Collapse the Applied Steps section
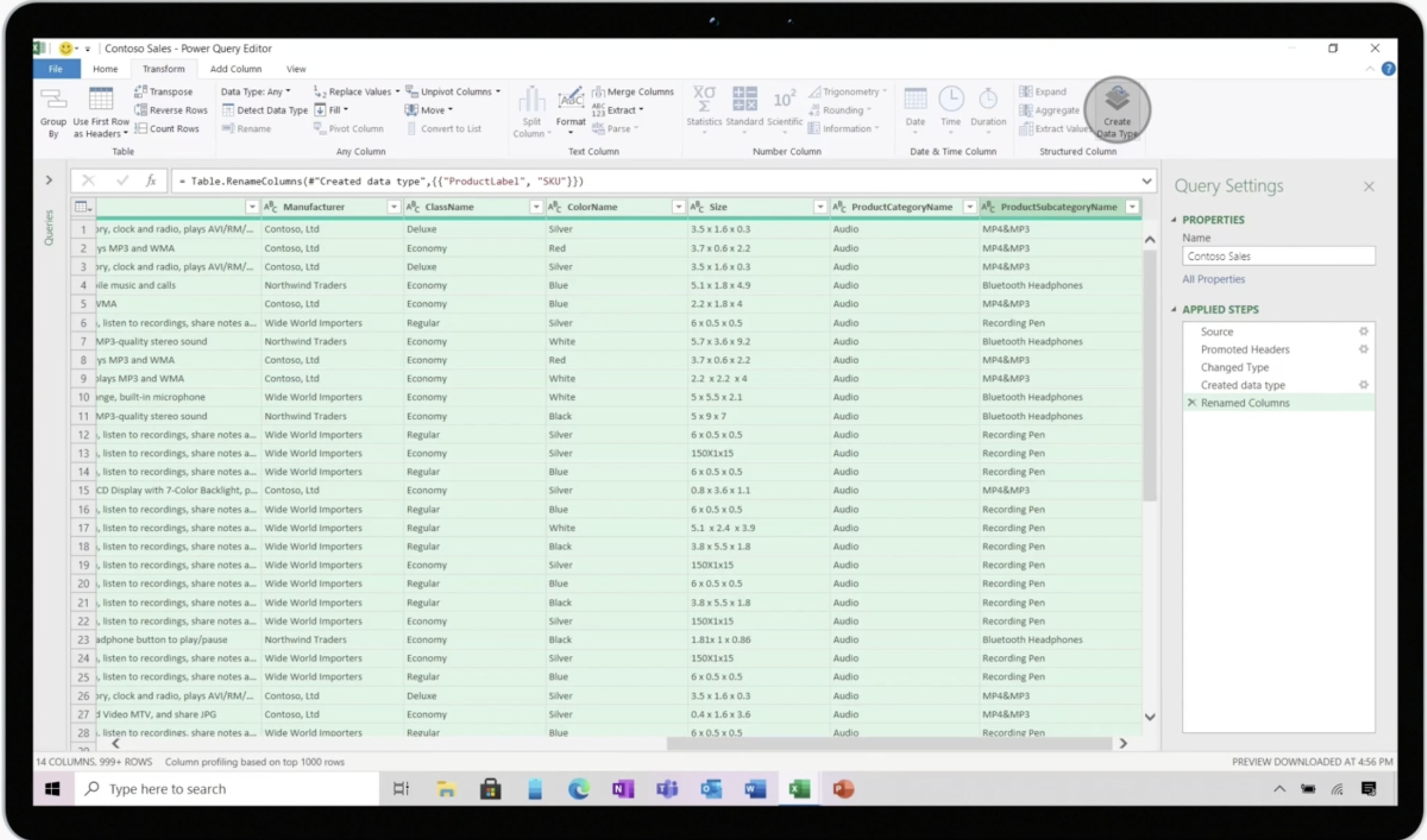The height and width of the screenshot is (840, 1427). tap(1173, 310)
